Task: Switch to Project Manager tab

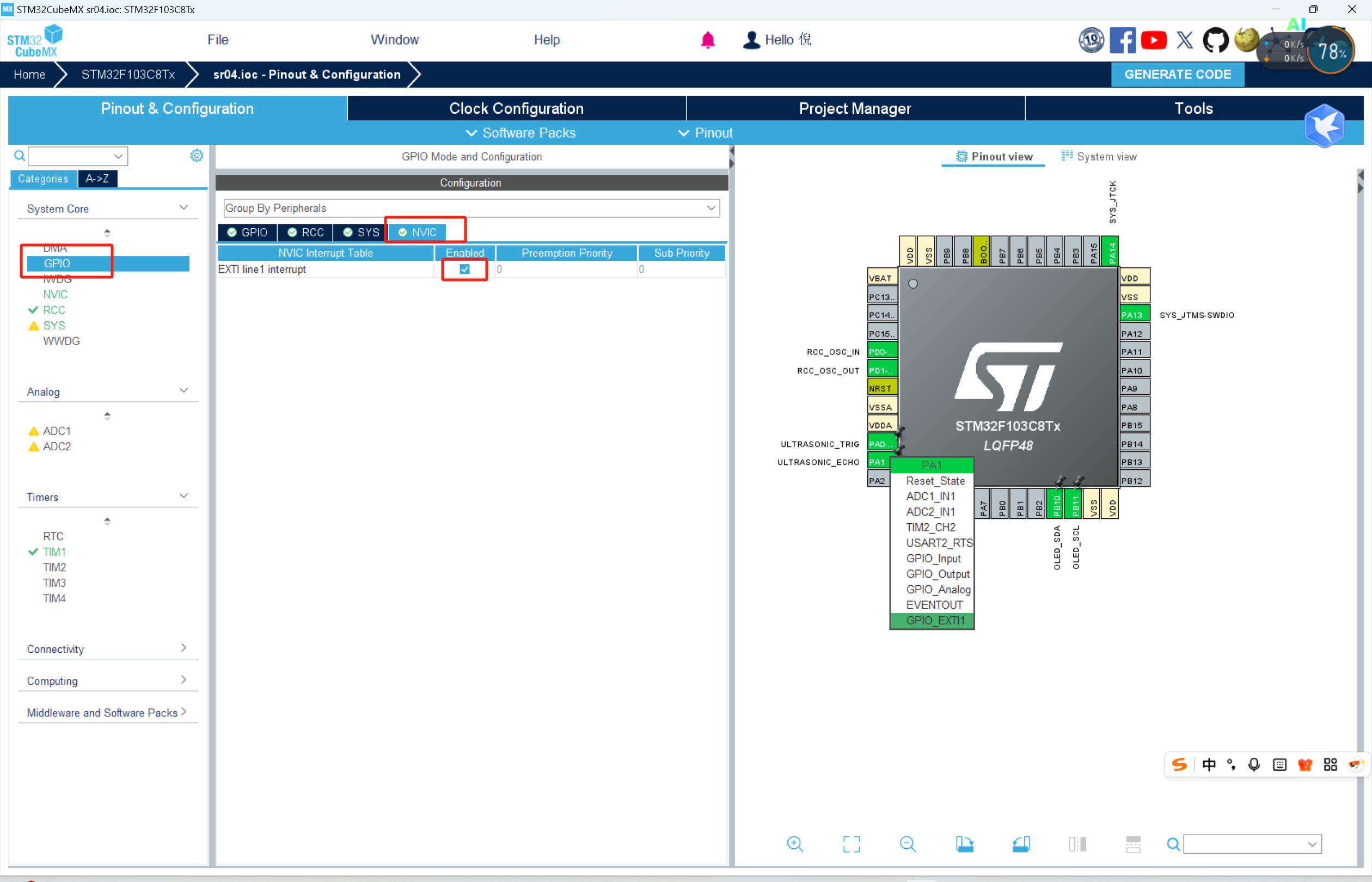Action: (x=855, y=108)
